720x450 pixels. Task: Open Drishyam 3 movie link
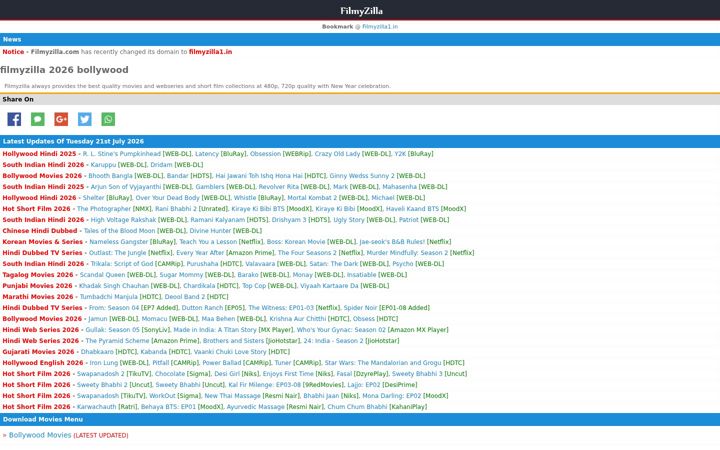click(x=291, y=220)
